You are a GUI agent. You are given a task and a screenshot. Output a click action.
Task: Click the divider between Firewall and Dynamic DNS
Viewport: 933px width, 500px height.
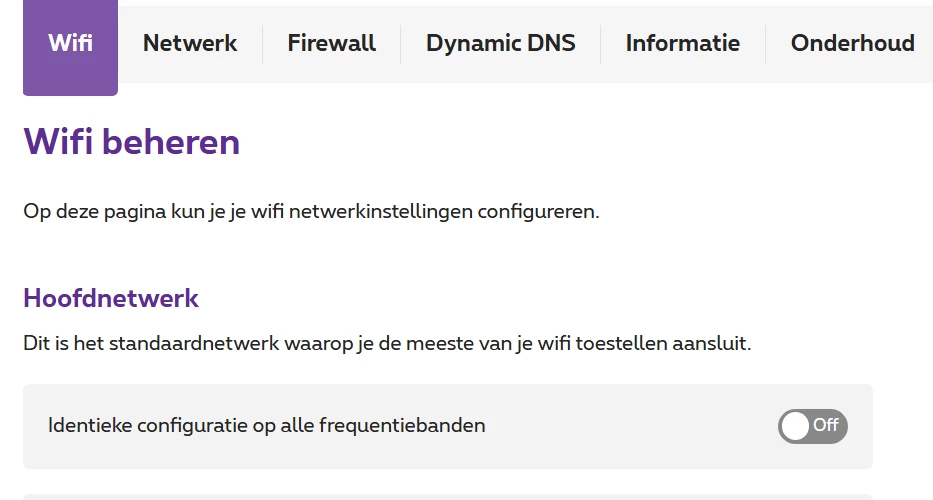coord(400,44)
